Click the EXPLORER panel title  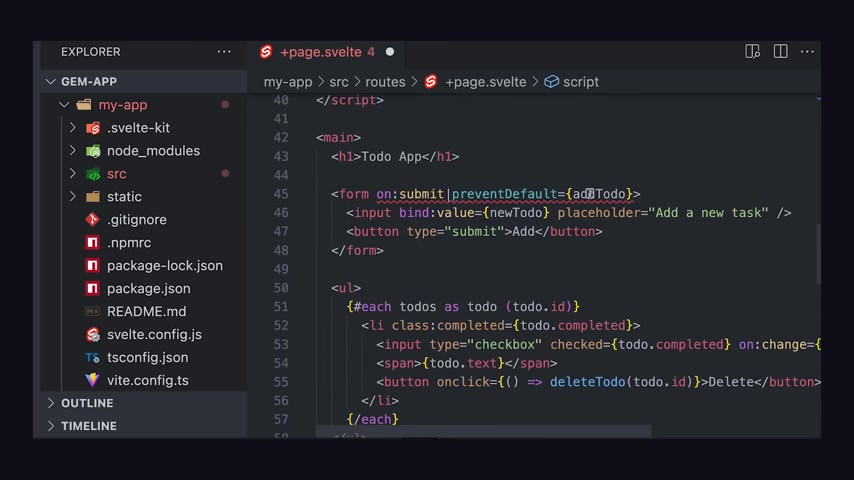click(x=90, y=52)
